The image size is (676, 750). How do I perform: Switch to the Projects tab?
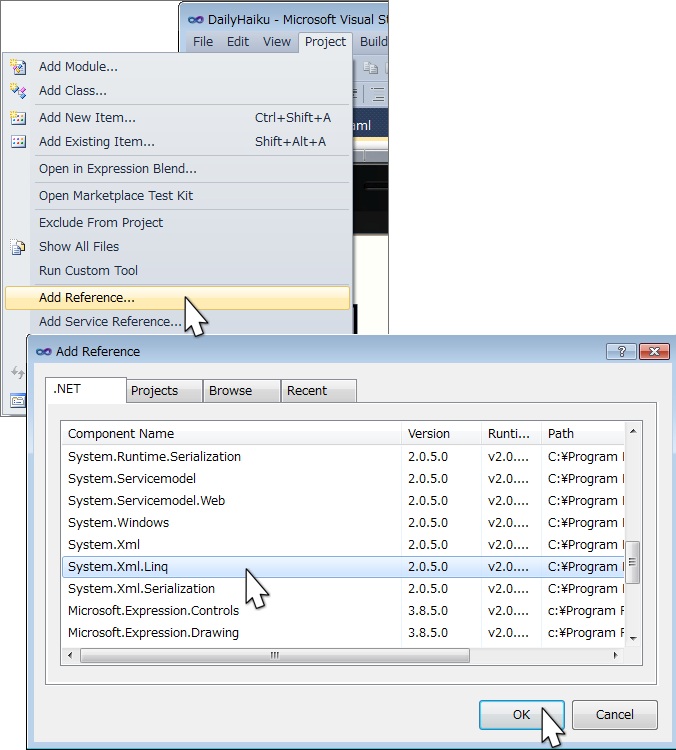click(x=164, y=391)
